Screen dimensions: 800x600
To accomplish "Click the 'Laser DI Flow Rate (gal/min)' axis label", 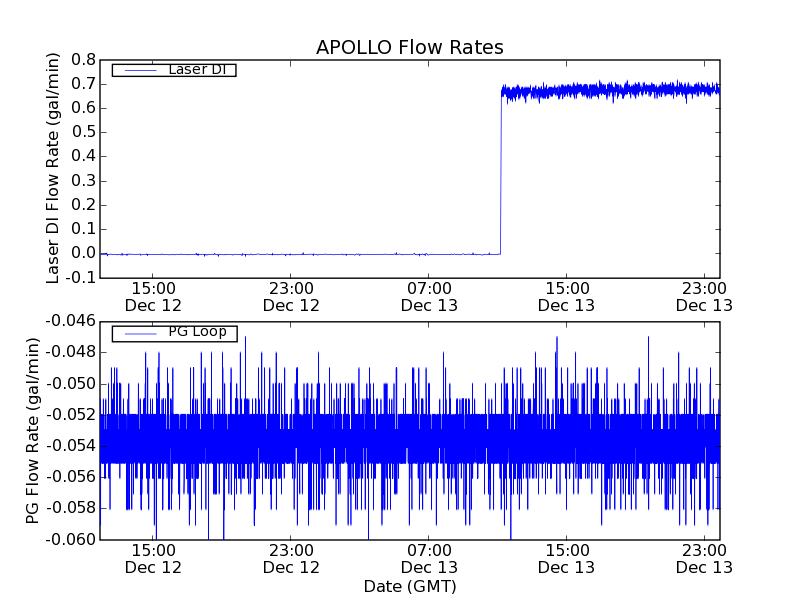I will tap(54, 168).
